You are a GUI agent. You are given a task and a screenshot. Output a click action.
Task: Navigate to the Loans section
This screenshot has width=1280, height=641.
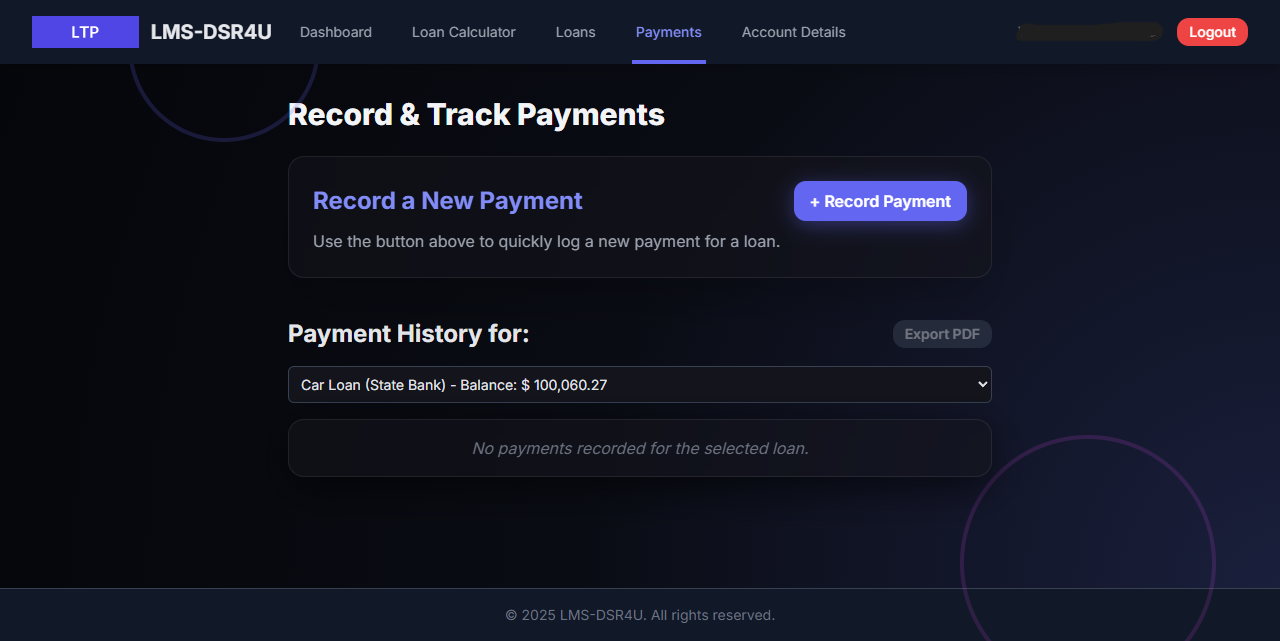point(575,32)
